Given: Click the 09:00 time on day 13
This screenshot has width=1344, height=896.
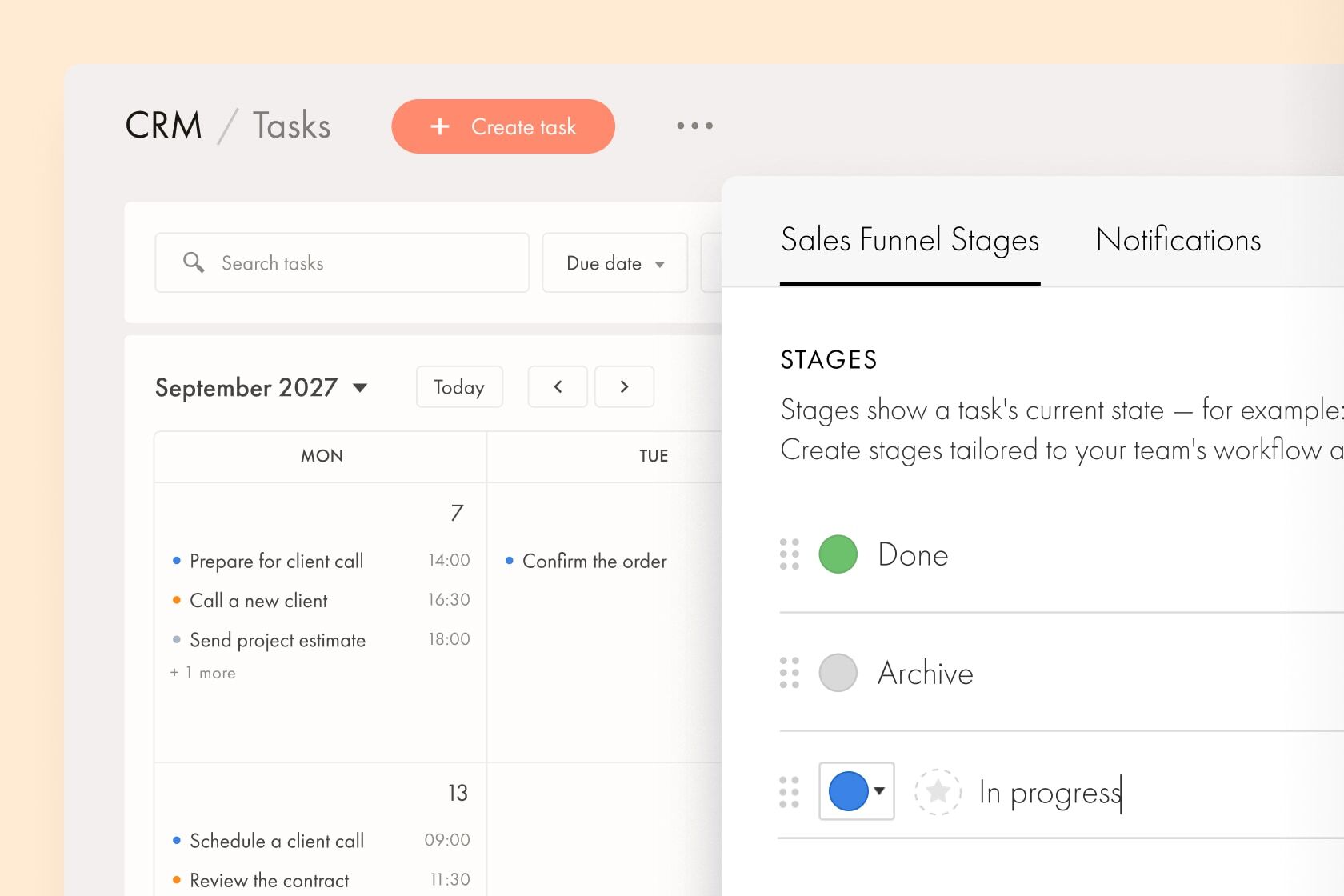Looking at the screenshot, I should 447,840.
